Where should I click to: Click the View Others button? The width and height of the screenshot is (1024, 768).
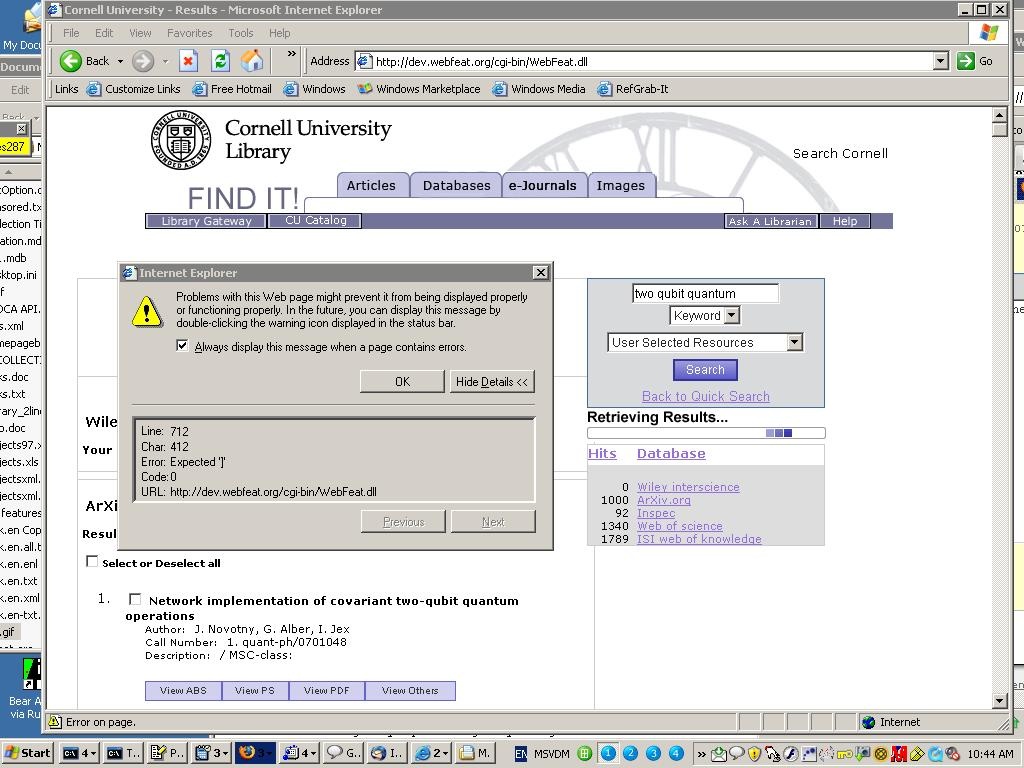pyautogui.click(x=410, y=690)
